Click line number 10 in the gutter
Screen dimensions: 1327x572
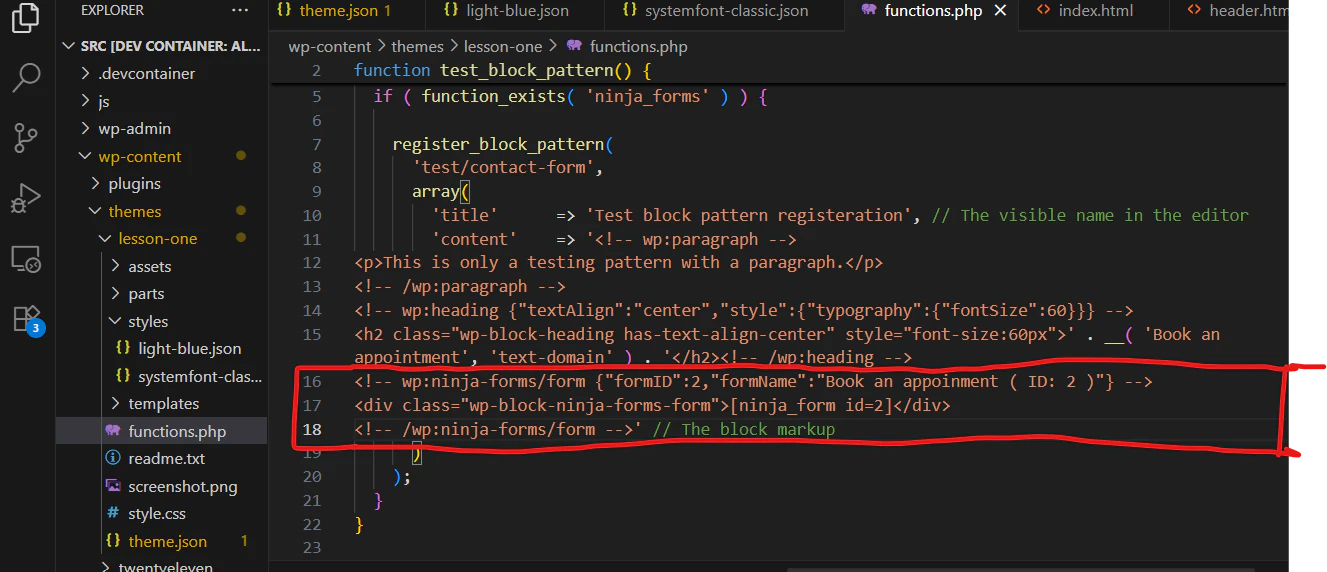pyautogui.click(x=312, y=215)
